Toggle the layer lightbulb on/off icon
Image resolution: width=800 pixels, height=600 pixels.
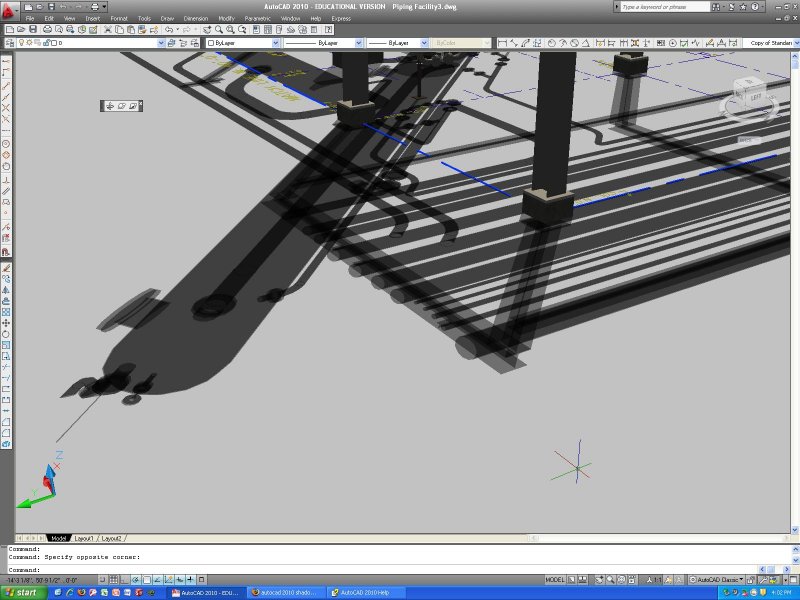pyautogui.click(x=22, y=44)
